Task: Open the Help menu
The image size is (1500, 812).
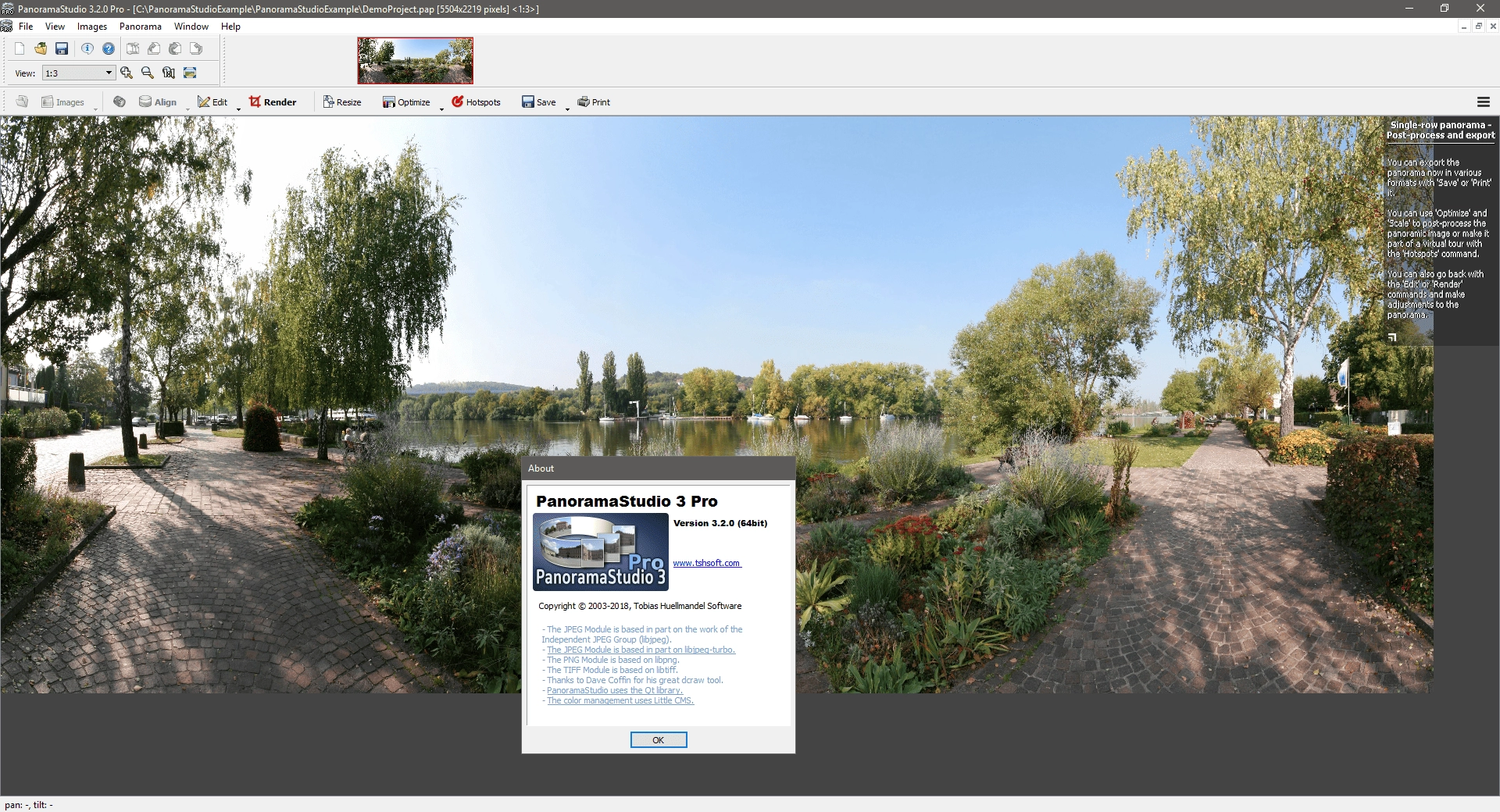Action: [x=230, y=27]
